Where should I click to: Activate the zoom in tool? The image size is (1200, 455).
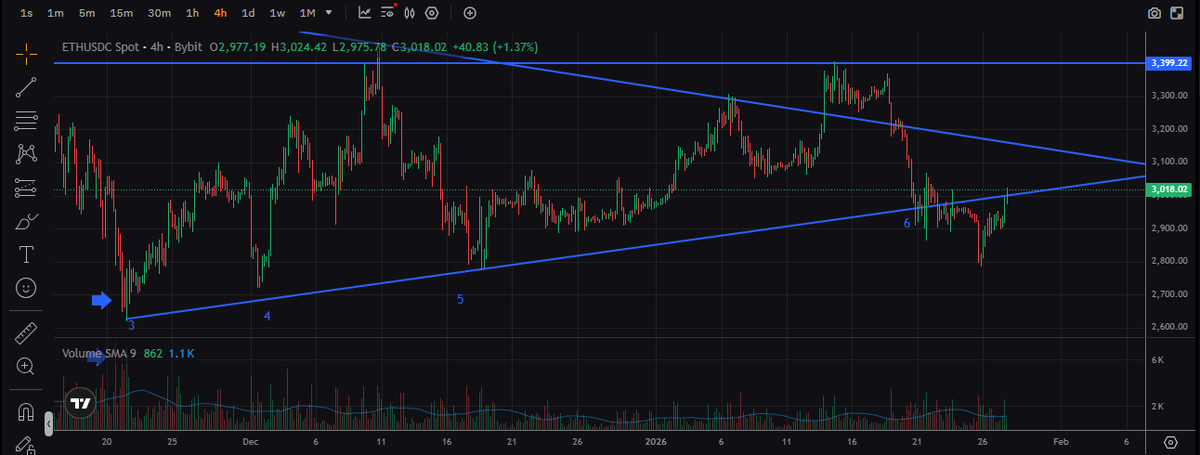pyautogui.click(x=27, y=366)
